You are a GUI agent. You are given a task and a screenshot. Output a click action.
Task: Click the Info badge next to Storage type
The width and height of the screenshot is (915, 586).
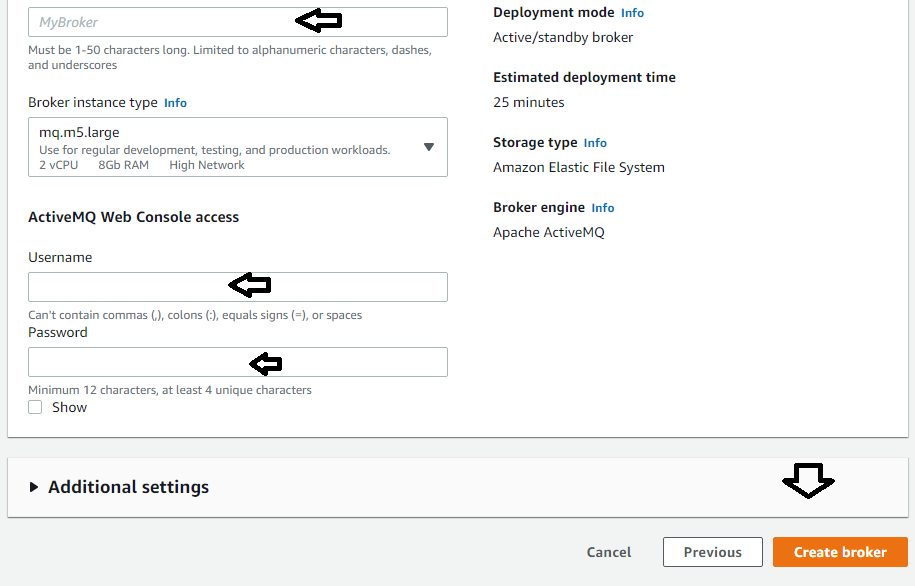tap(595, 142)
